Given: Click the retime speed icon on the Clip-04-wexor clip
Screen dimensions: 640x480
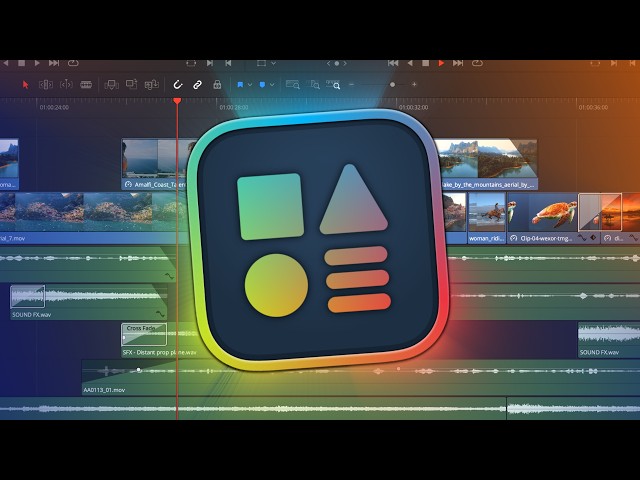Looking at the screenshot, I should coord(514,238).
